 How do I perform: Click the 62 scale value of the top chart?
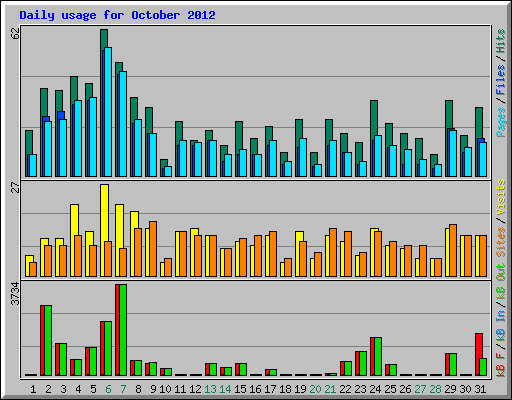click(15, 33)
